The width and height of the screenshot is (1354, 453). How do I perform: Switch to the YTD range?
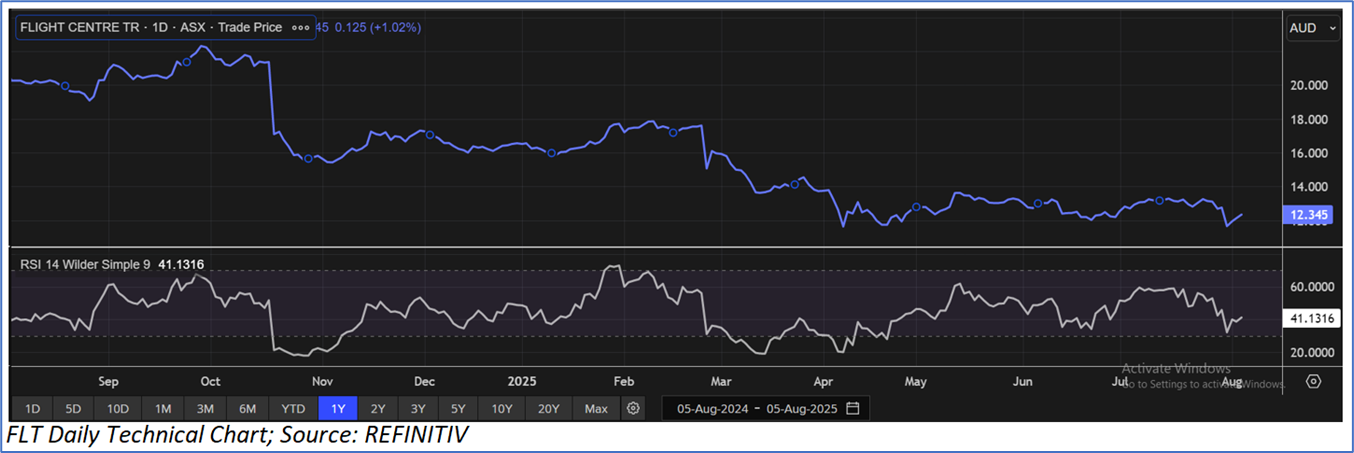tap(293, 408)
